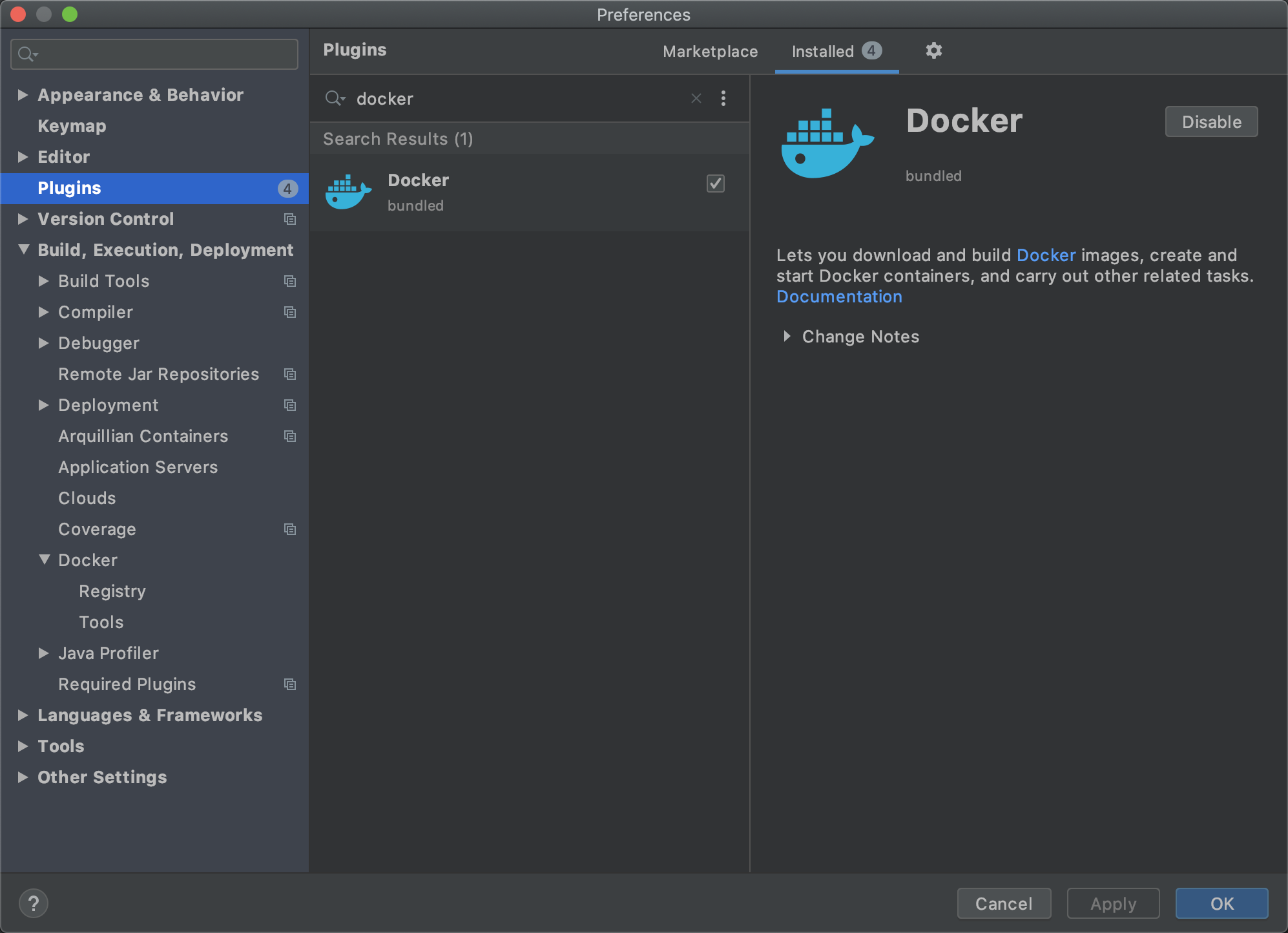The width and height of the screenshot is (1288, 933).
Task: Expand Languages & Frameworks section
Action: click(x=23, y=715)
